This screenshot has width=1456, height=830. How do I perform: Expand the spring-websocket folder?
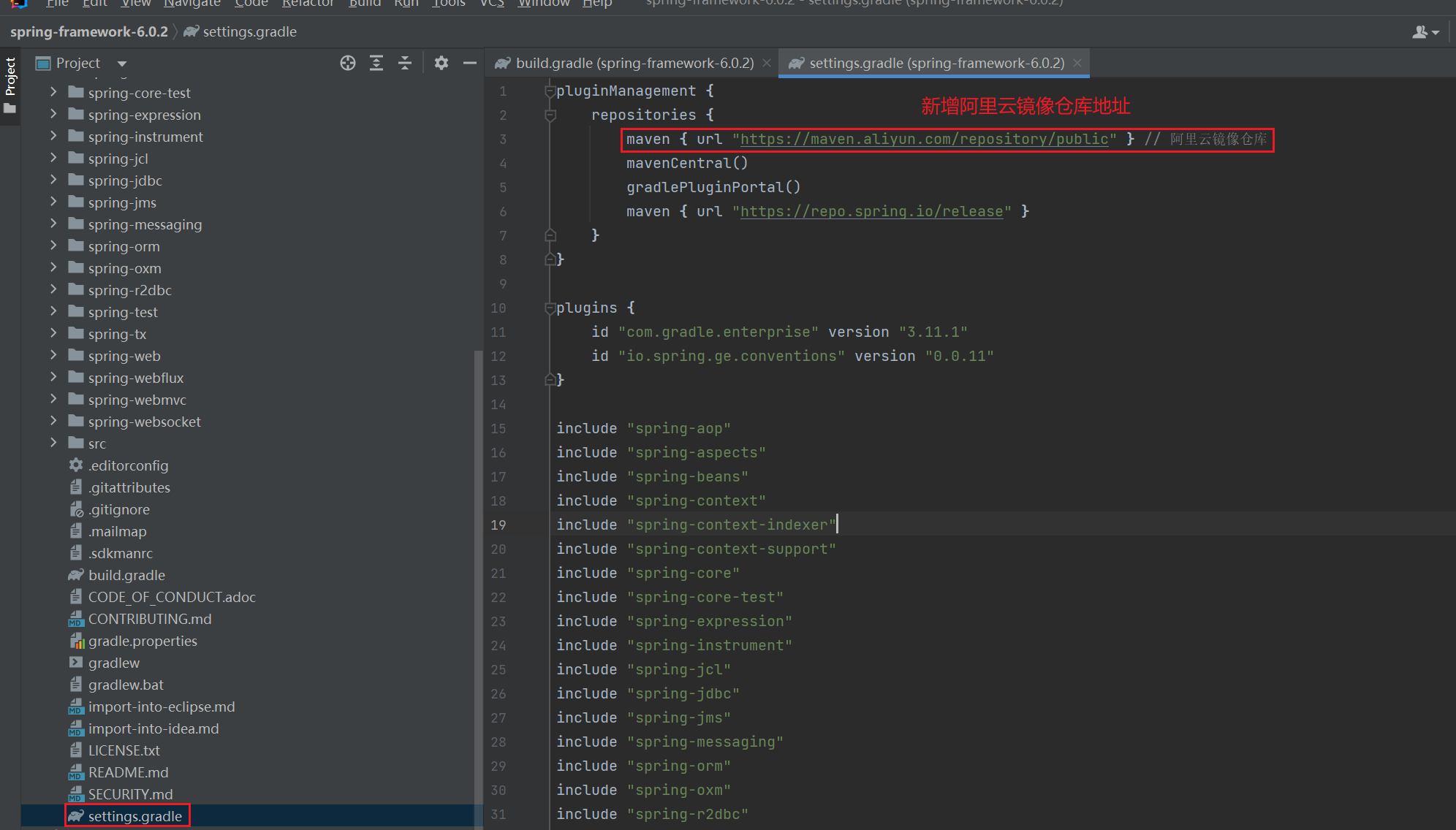(x=53, y=421)
